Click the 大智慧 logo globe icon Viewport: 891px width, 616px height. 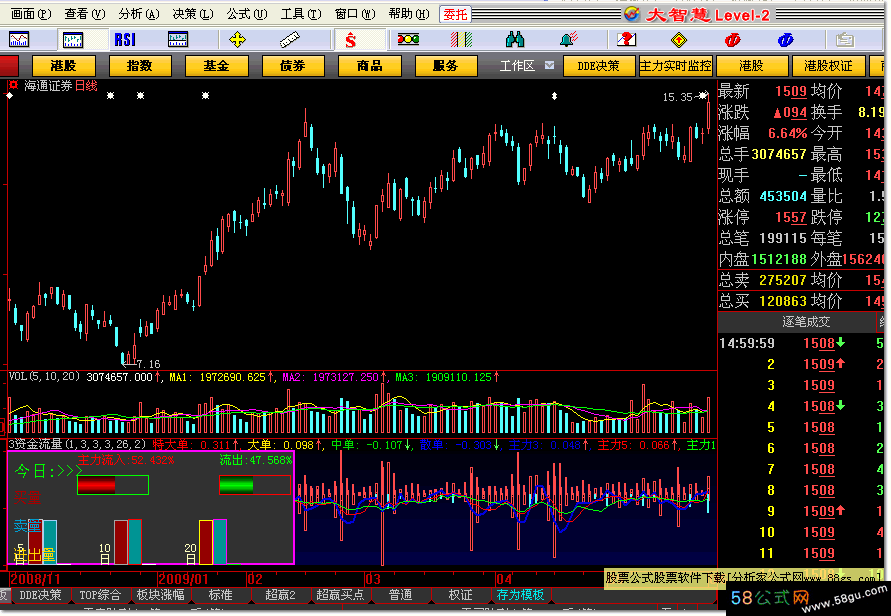pyautogui.click(x=631, y=14)
